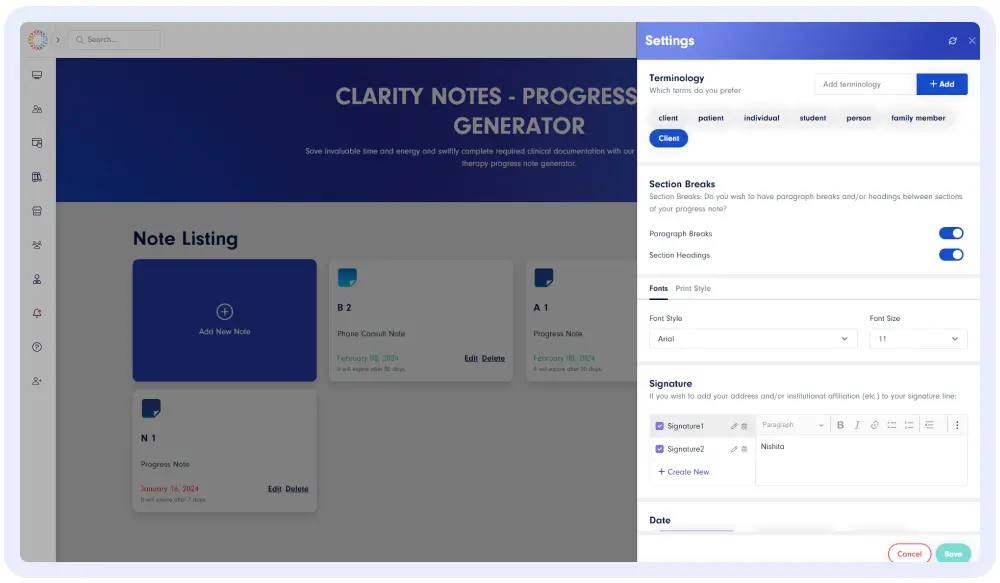
Task: Uncheck the Signature1 checkbox
Action: 659,426
